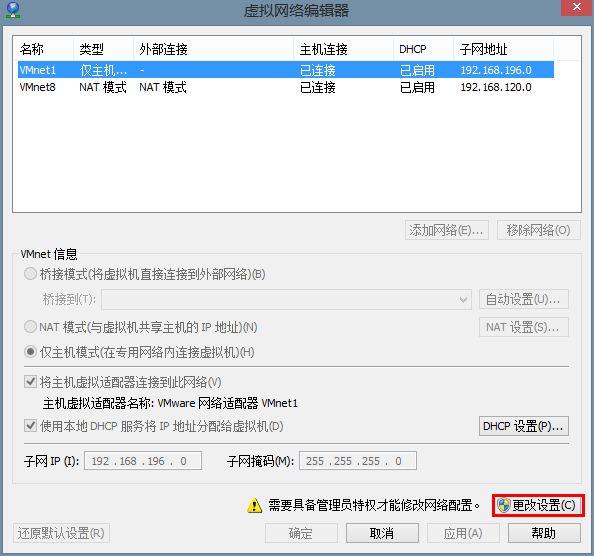Toggle 将主机虚拟适配器连接到此网络 checkbox
Screen dimensions: 594x556
30,382
